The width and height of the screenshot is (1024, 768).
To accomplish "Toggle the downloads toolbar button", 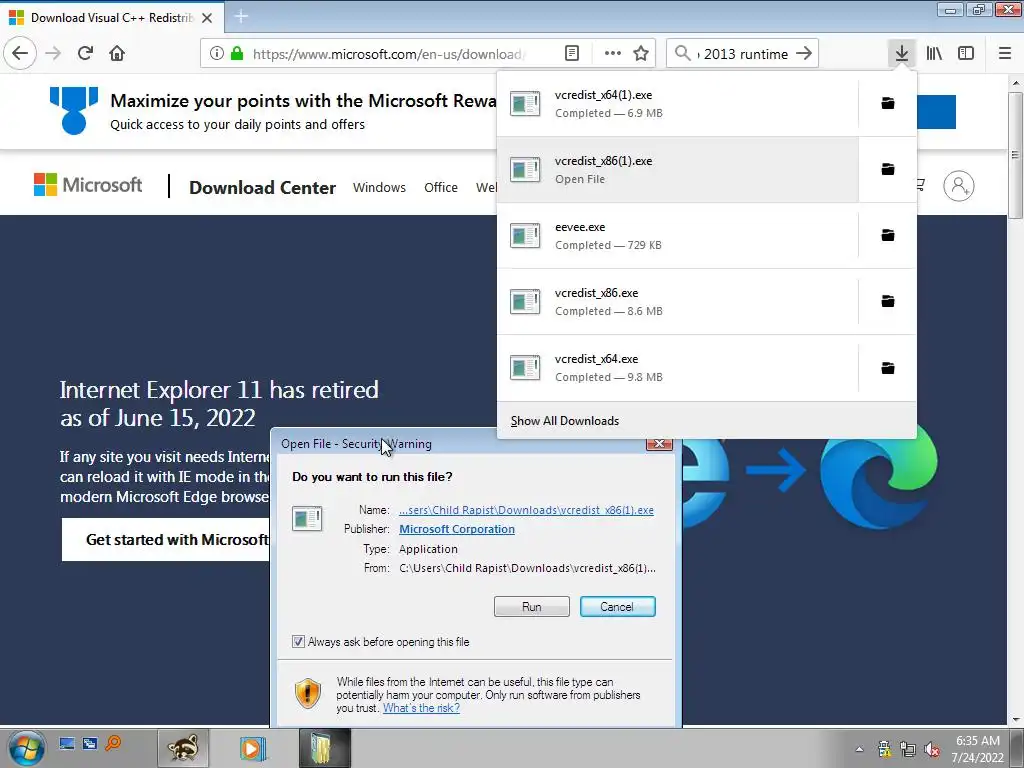I will pyautogui.click(x=901, y=53).
